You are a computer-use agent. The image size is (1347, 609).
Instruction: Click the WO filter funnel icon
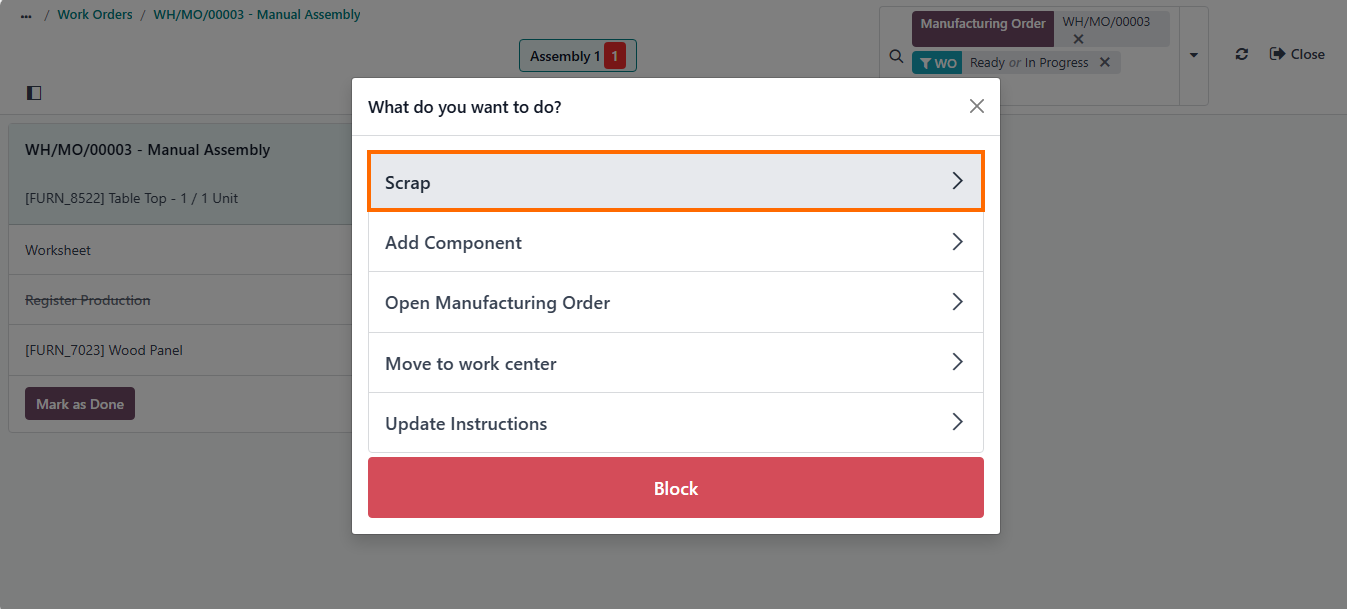925,63
